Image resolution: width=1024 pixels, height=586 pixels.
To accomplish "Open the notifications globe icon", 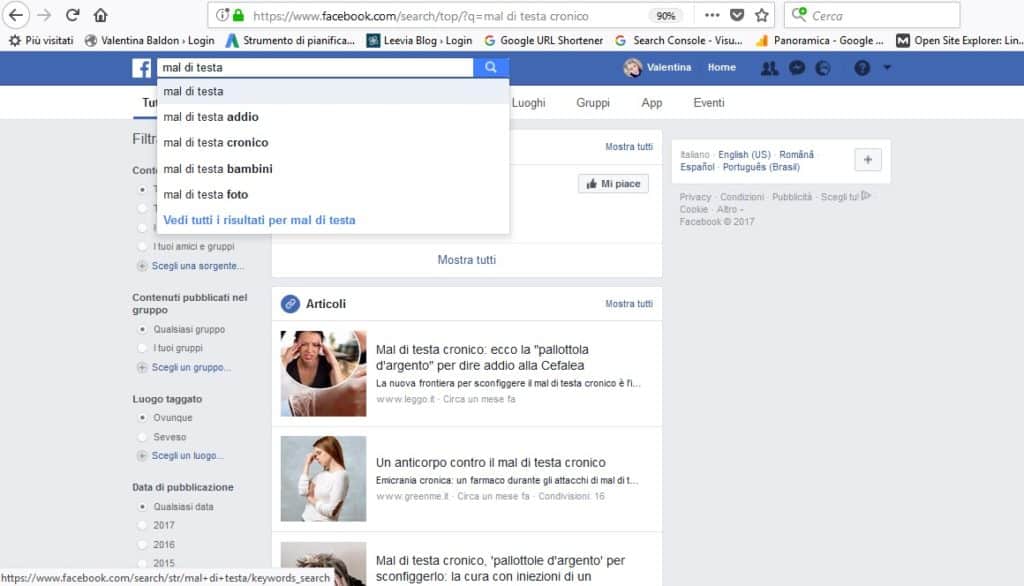I will point(823,68).
